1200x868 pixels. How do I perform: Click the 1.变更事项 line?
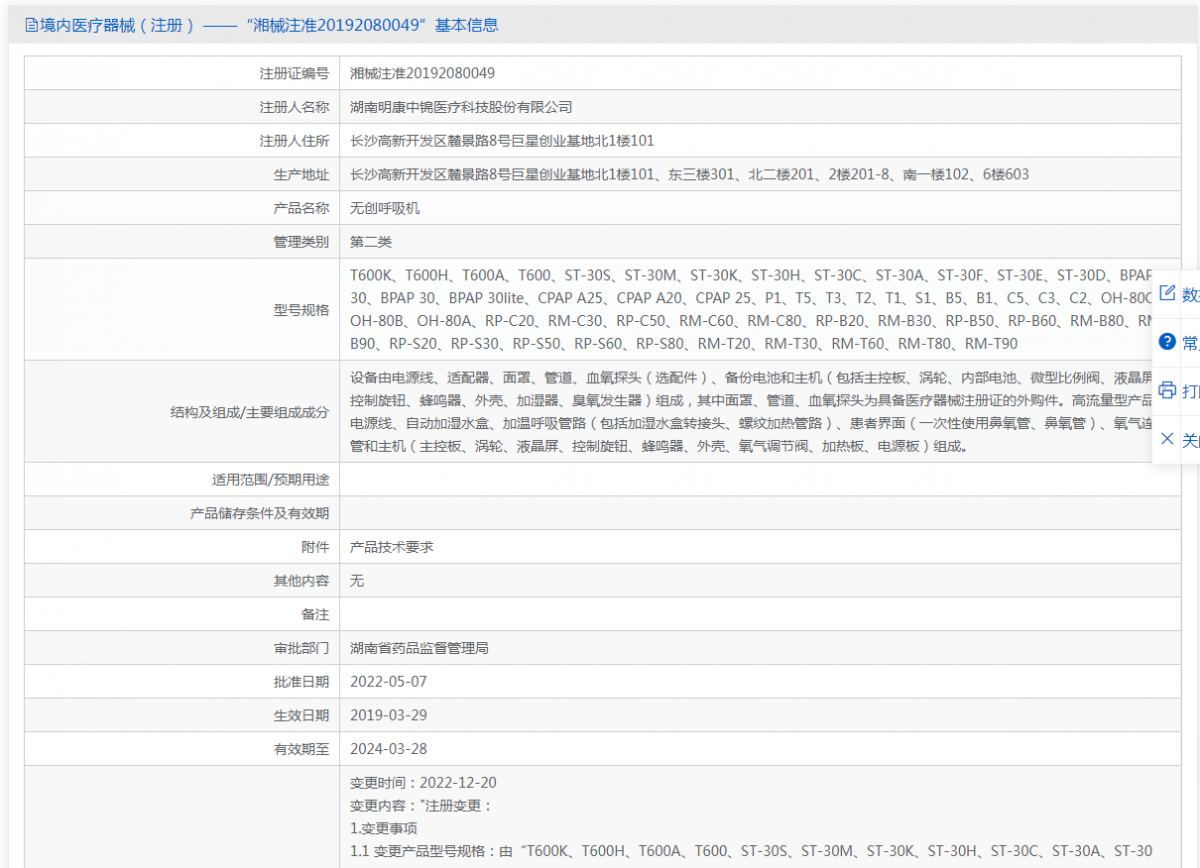[384, 829]
